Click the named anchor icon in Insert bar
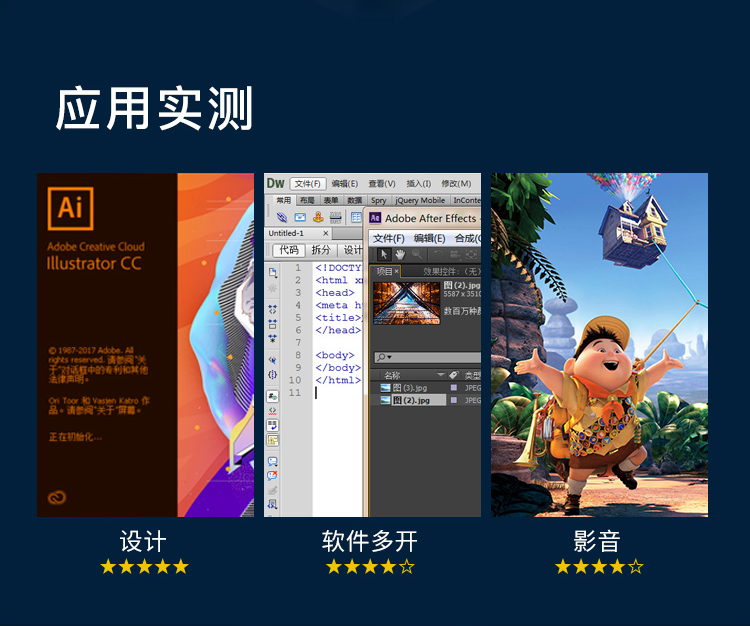This screenshot has height=626, width=750. 318,217
